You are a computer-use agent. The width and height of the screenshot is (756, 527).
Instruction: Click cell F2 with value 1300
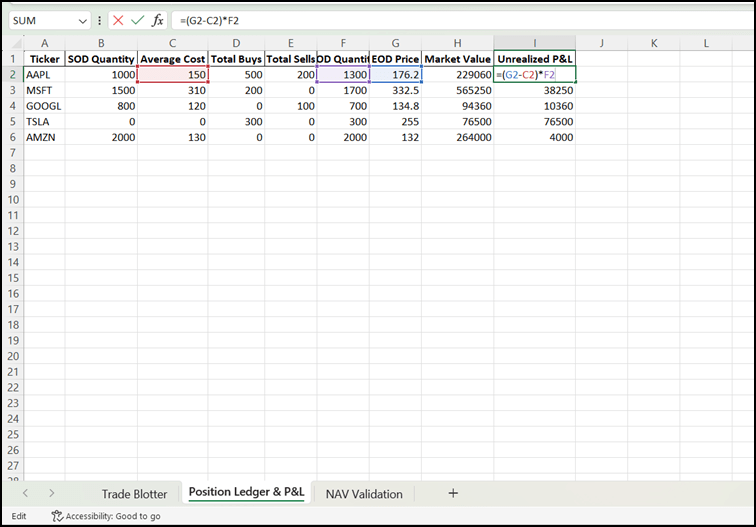click(343, 75)
